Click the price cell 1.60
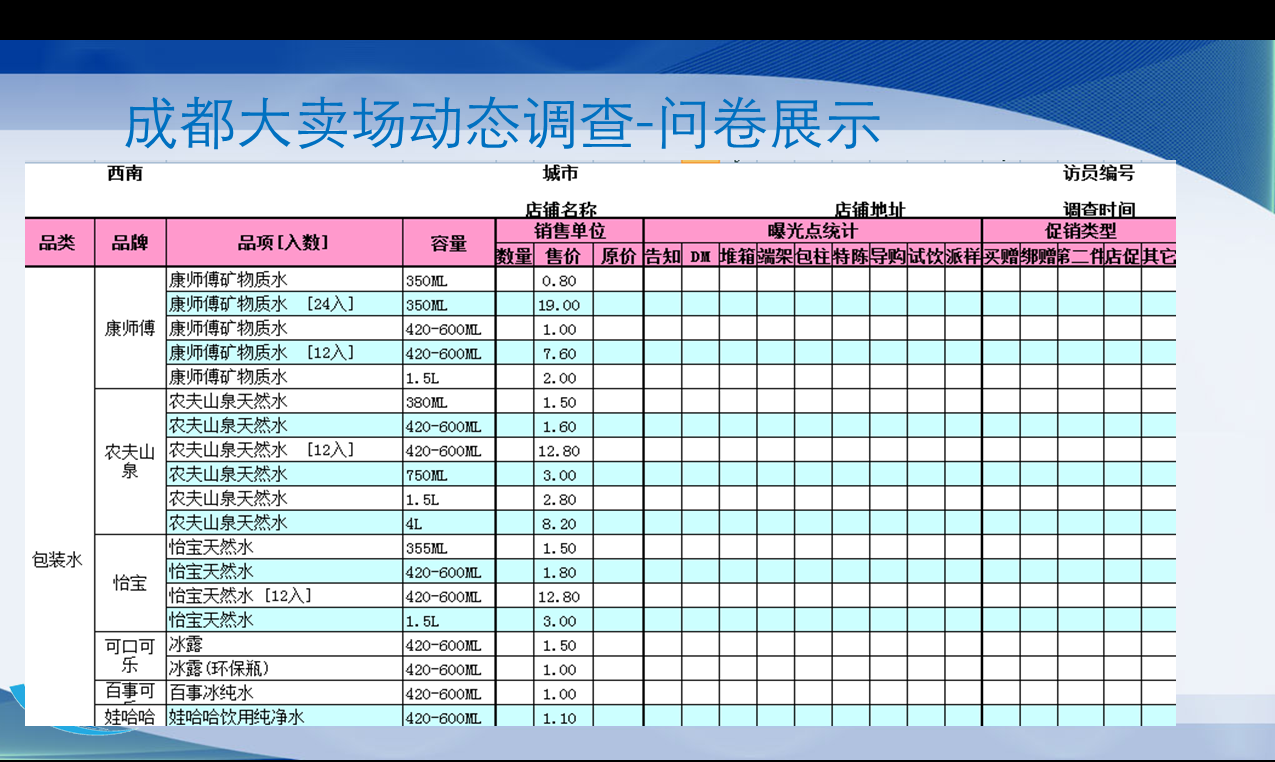Screen dimensions: 1275x762 (562, 425)
